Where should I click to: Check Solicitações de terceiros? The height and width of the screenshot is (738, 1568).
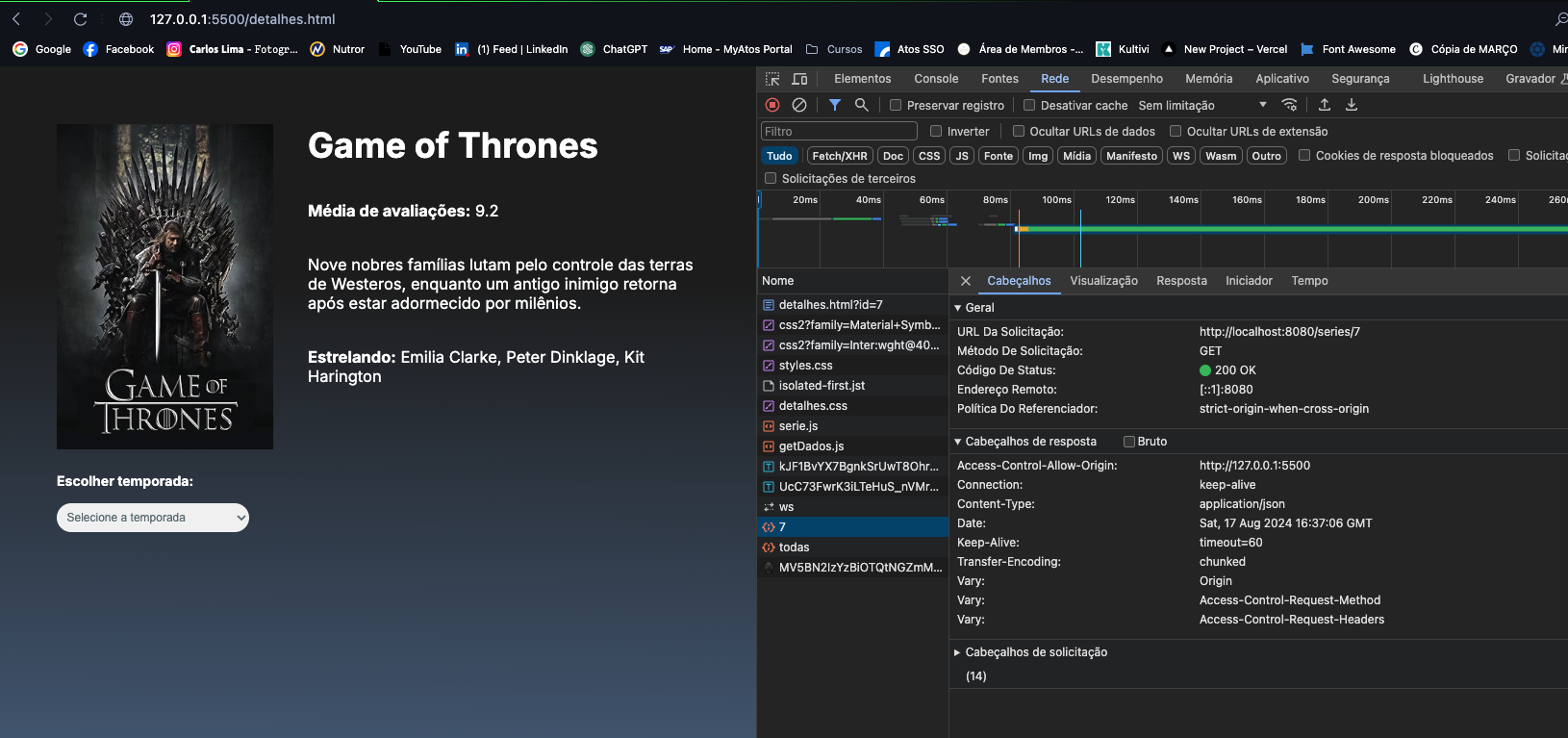click(771, 178)
